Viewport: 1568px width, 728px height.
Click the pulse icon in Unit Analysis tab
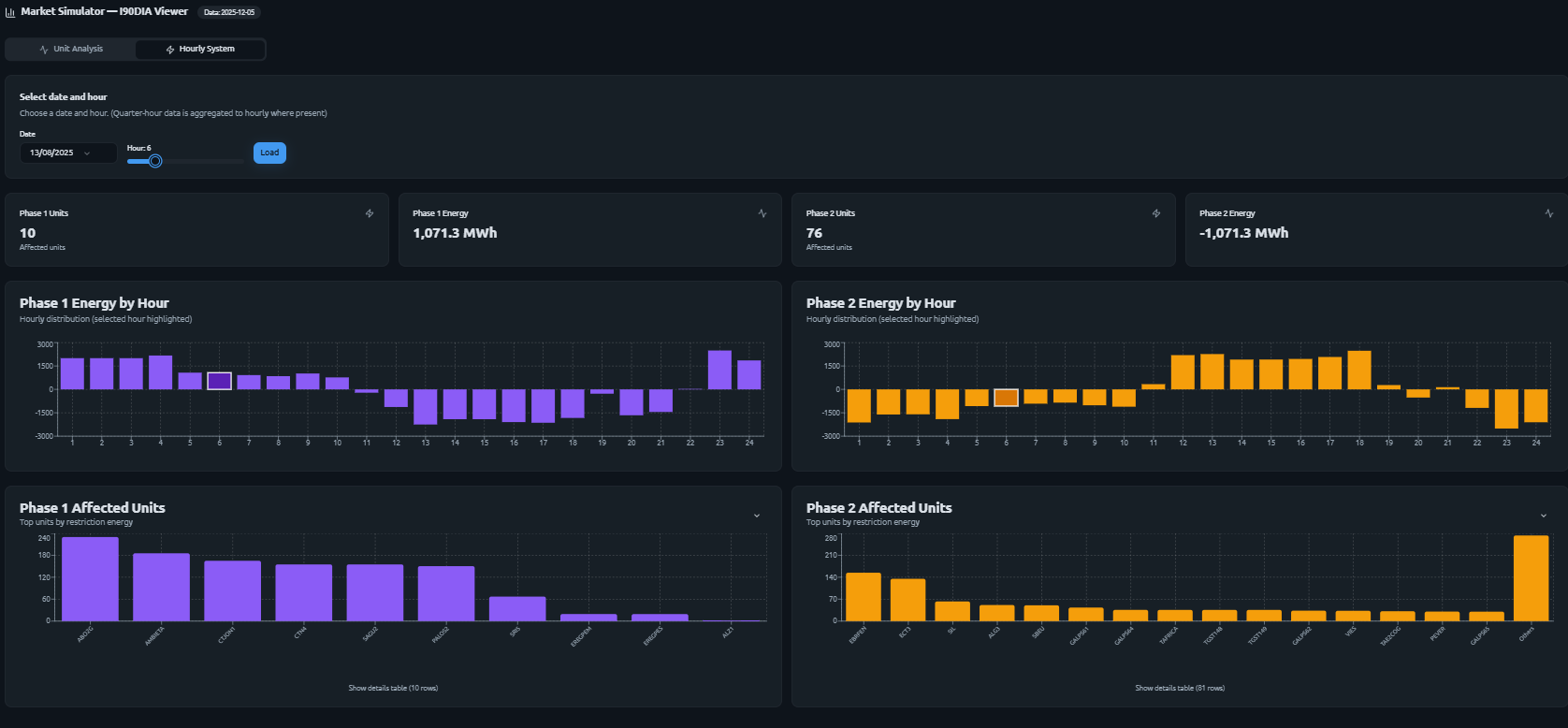coord(44,50)
